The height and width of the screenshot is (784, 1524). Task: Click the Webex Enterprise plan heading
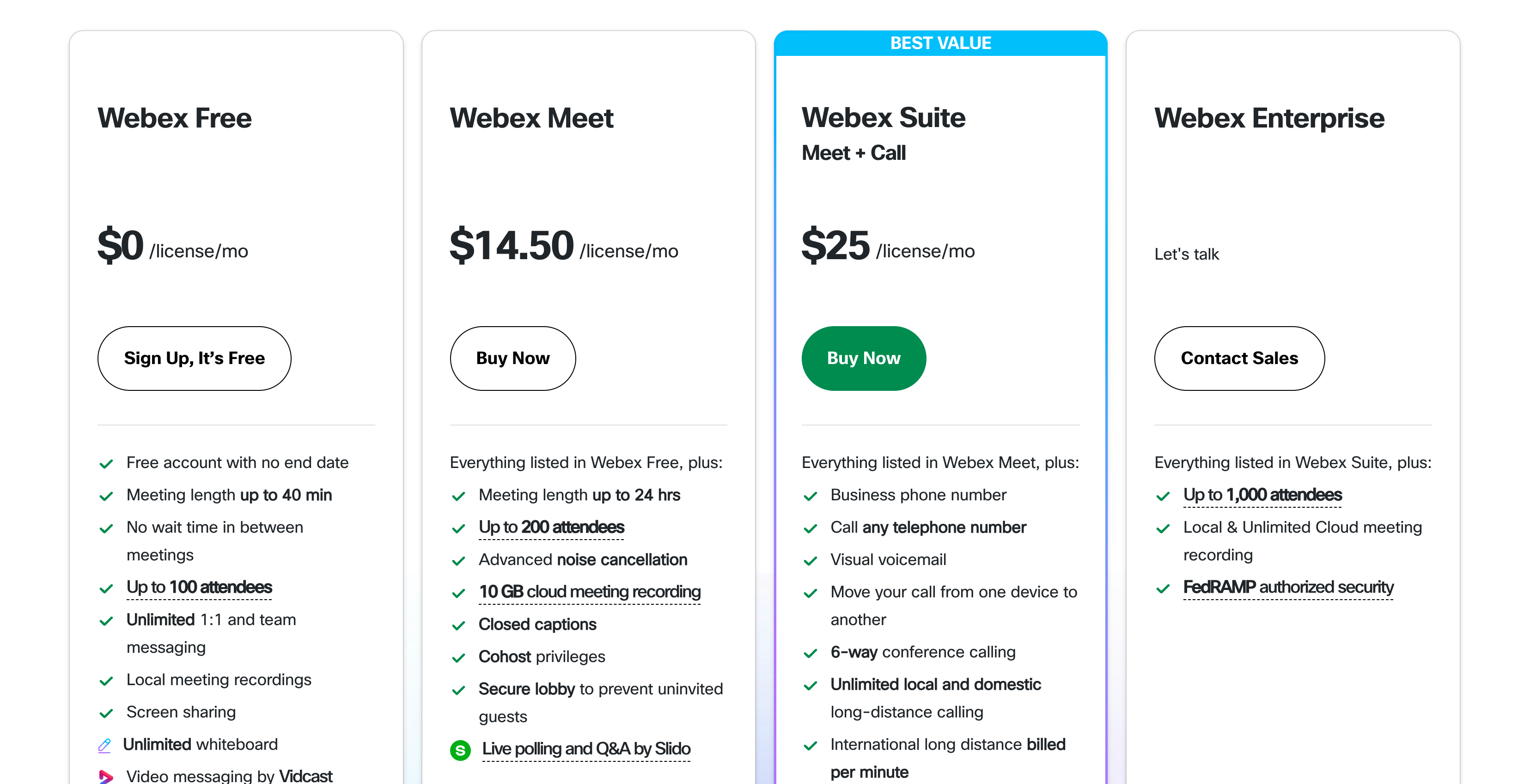tap(1269, 118)
